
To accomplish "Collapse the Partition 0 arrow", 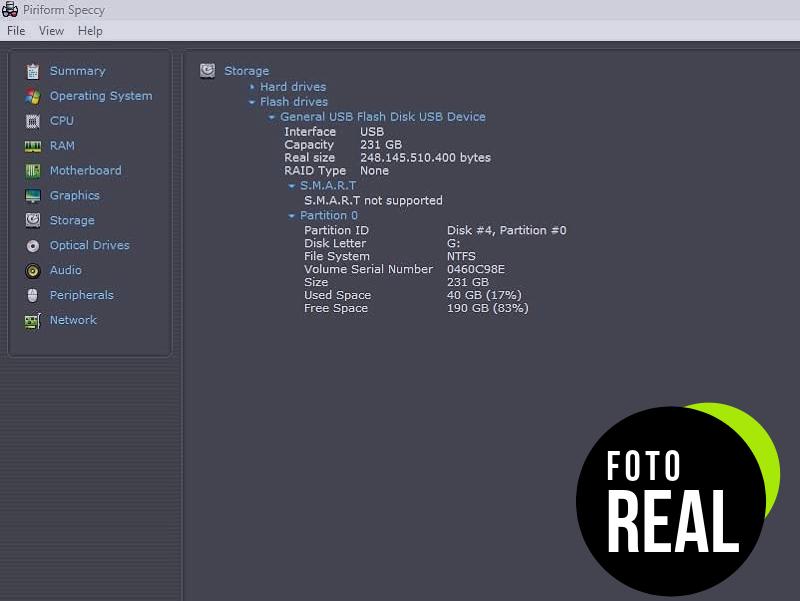I will pyautogui.click(x=291, y=216).
